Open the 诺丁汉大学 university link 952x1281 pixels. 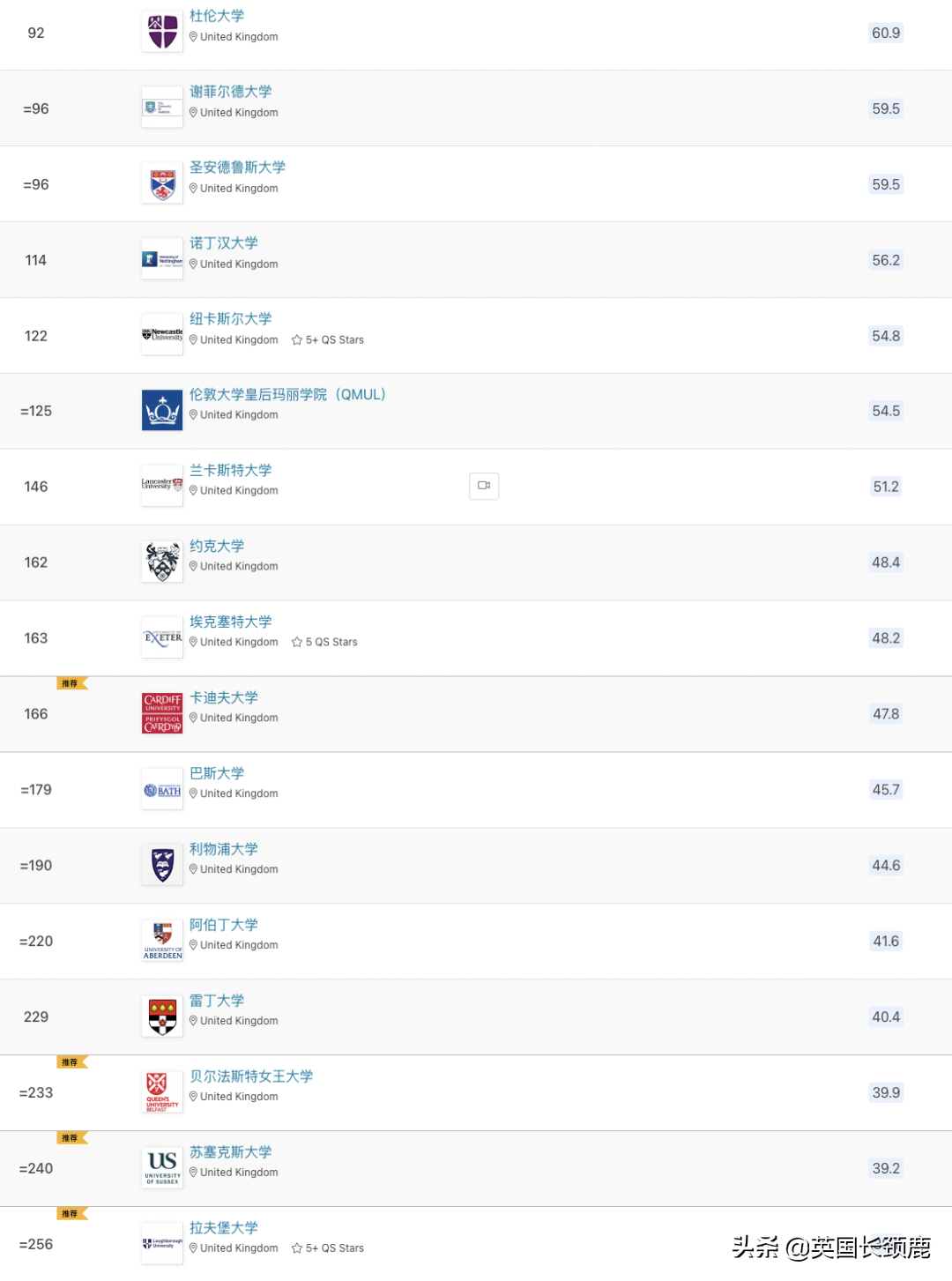tap(224, 243)
